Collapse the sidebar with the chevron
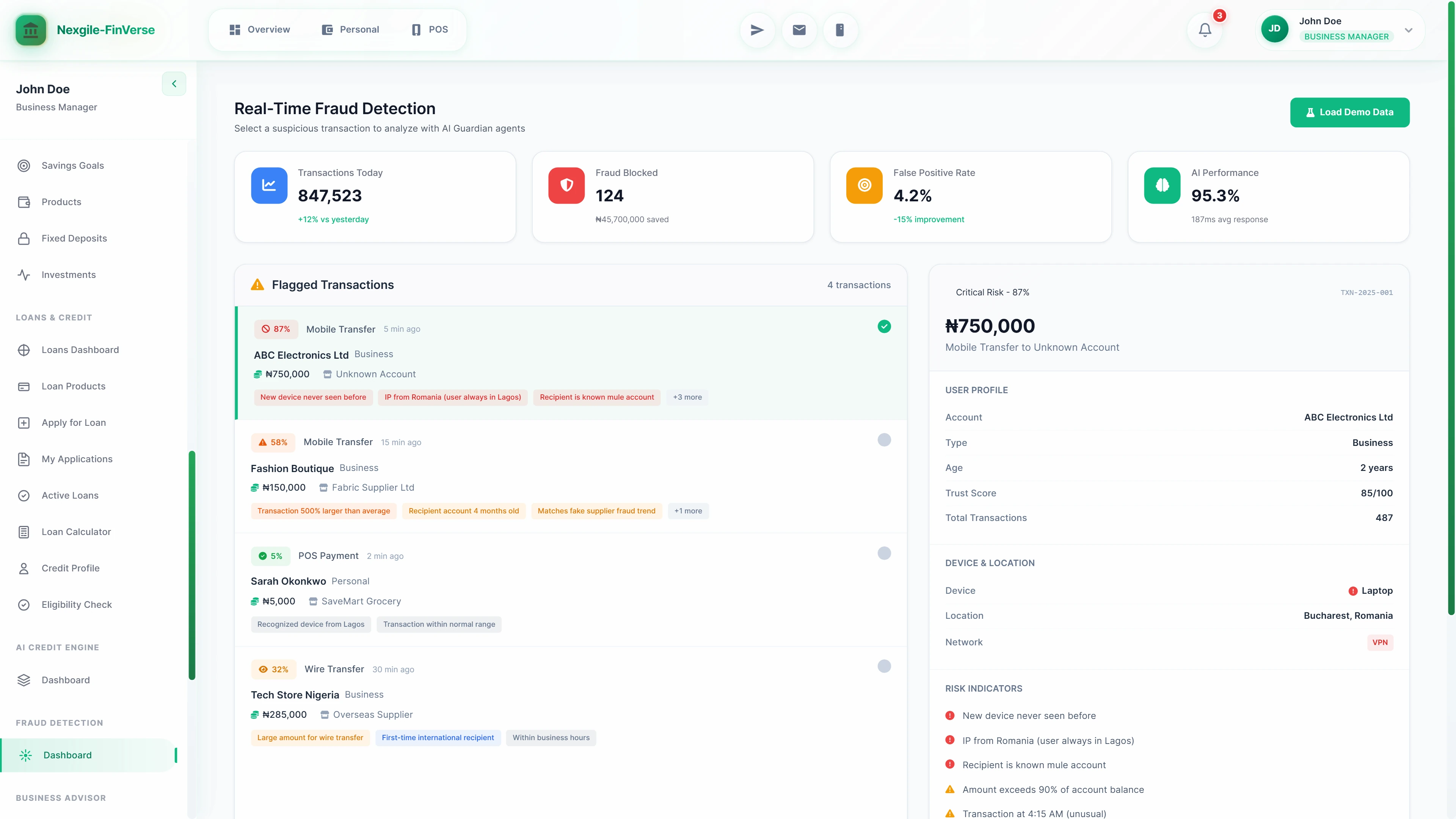1456x819 pixels. click(174, 83)
